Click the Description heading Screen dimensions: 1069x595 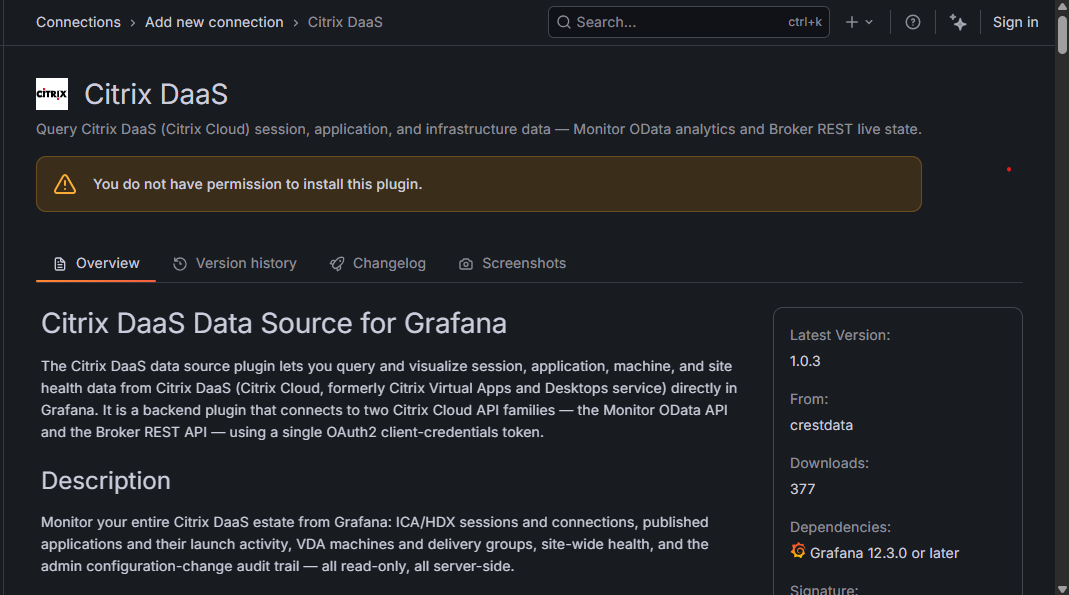click(106, 481)
